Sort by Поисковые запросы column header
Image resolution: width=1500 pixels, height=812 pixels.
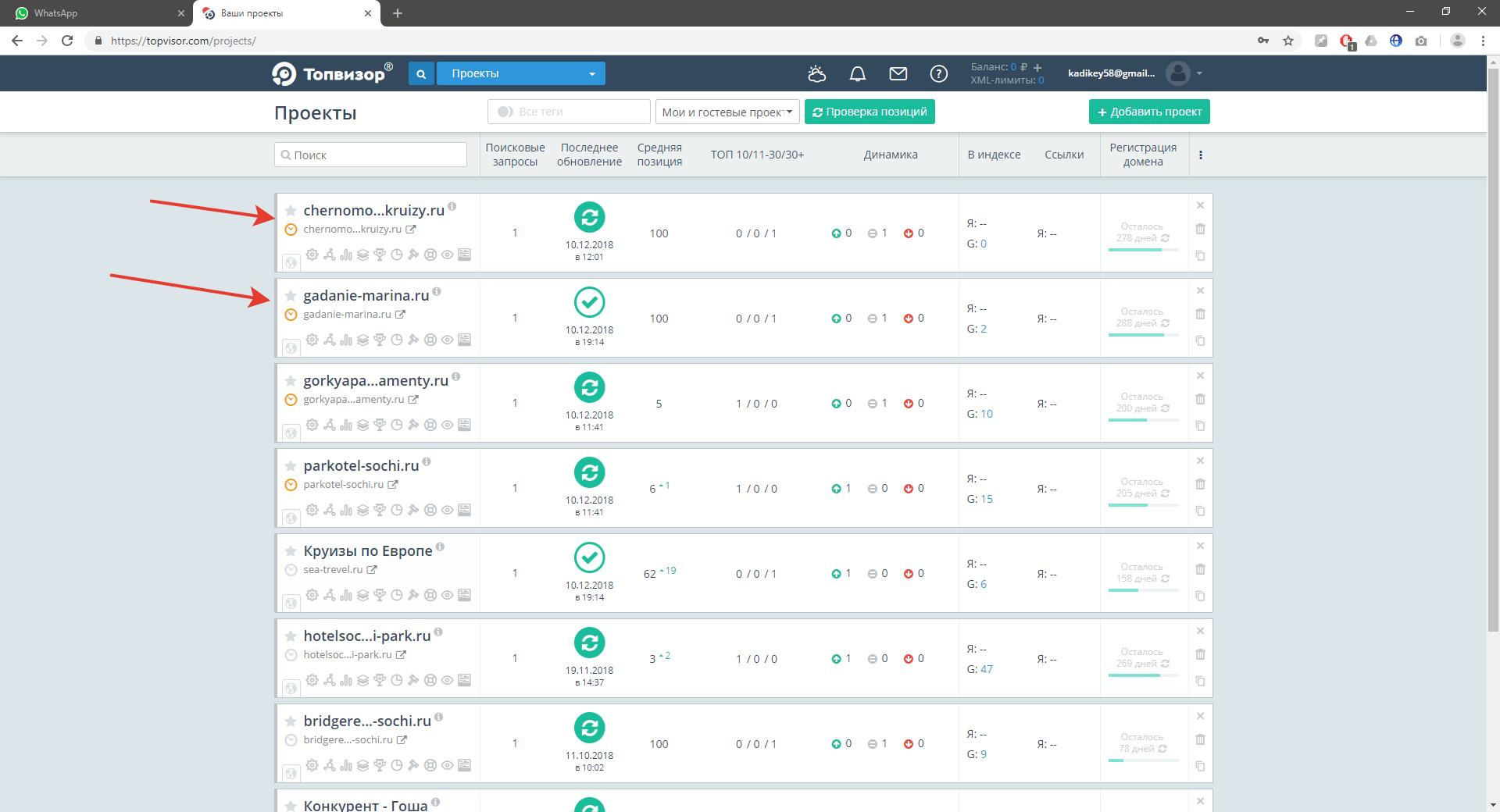pos(515,155)
